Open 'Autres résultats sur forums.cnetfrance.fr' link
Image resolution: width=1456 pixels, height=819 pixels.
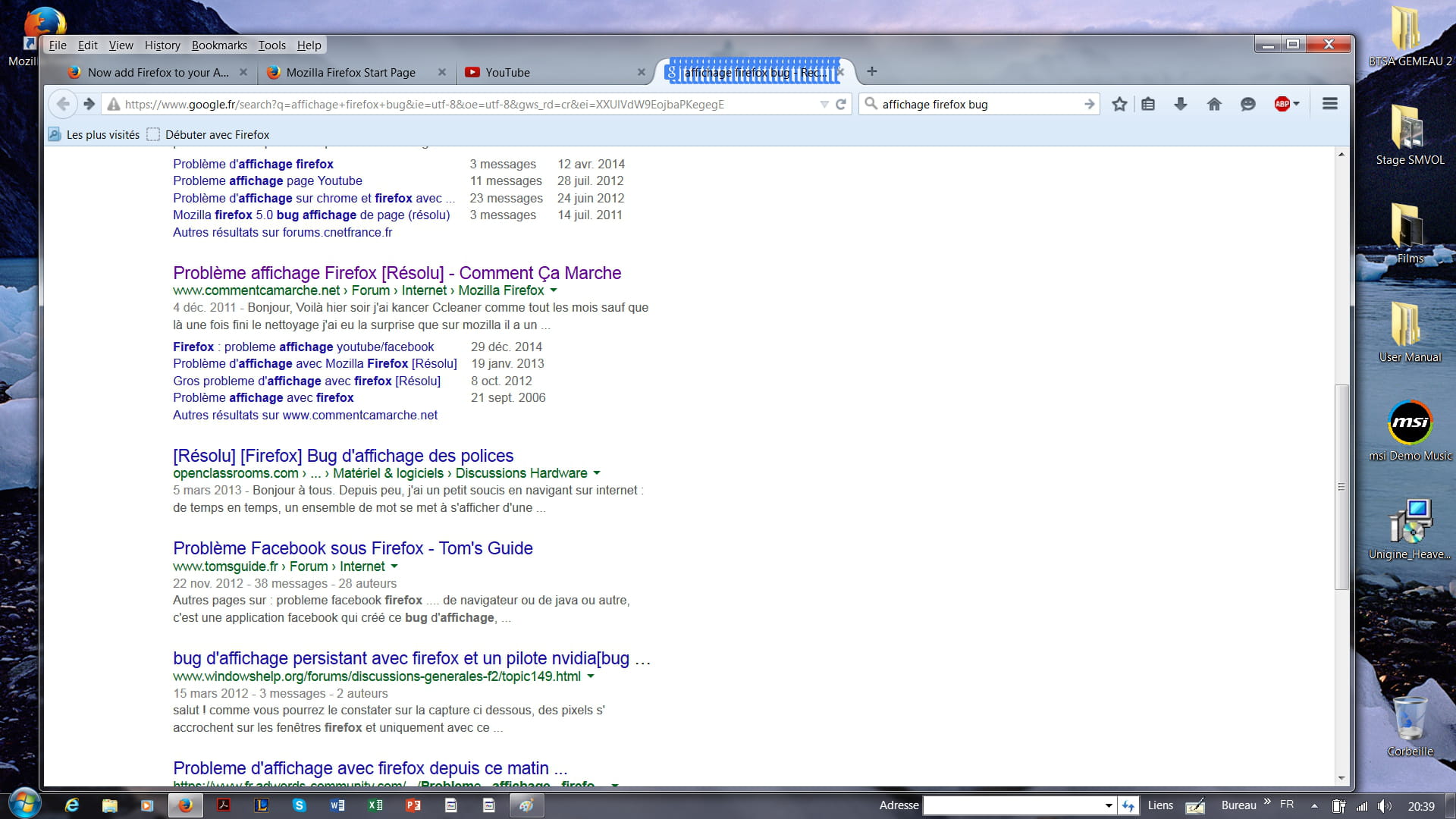[x=282, y=232]
